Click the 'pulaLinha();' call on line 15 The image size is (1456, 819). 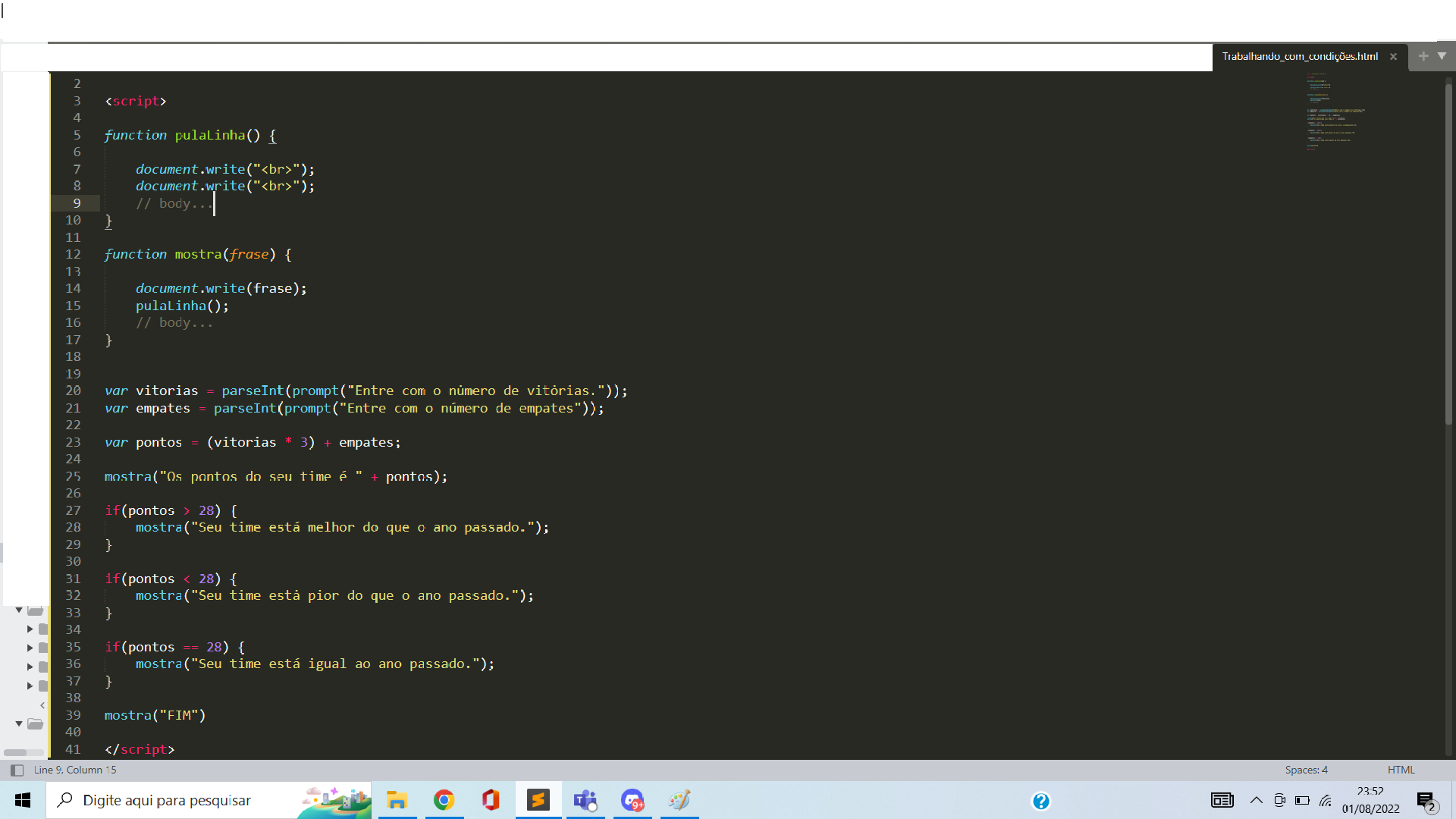[x=182, y=306]
